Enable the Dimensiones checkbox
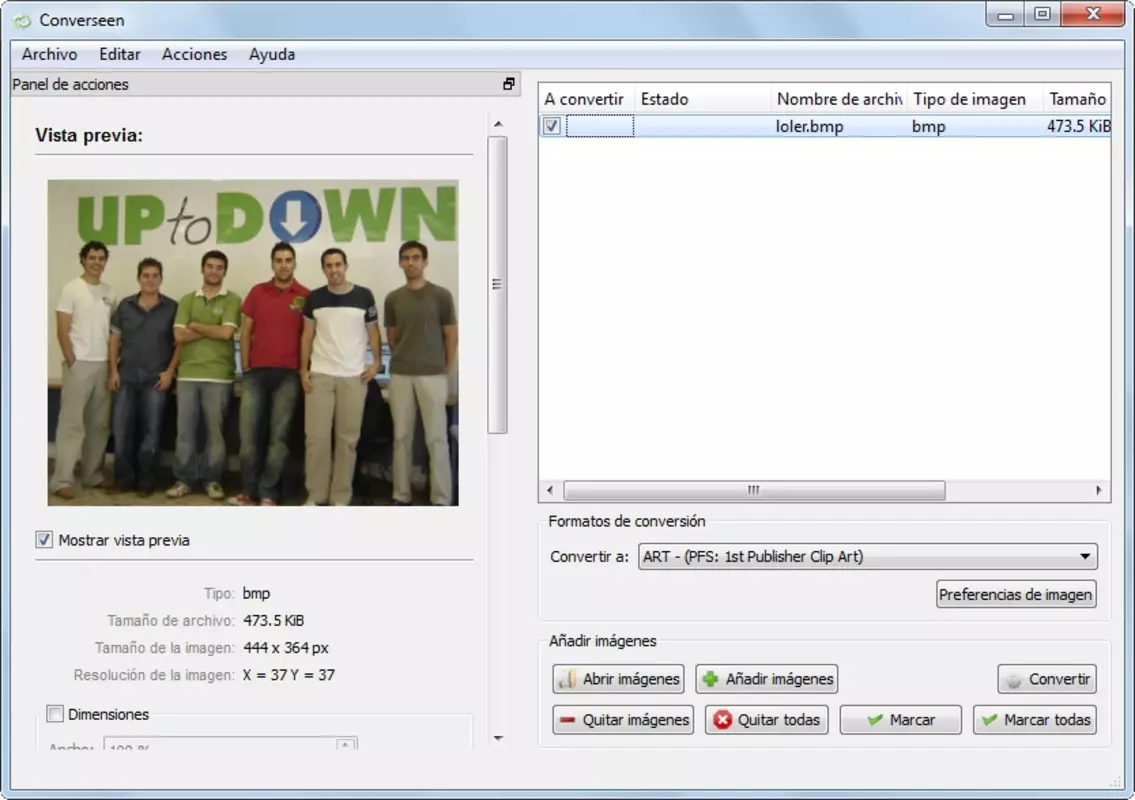The image size is (1135, 800). tap(55, 714)
